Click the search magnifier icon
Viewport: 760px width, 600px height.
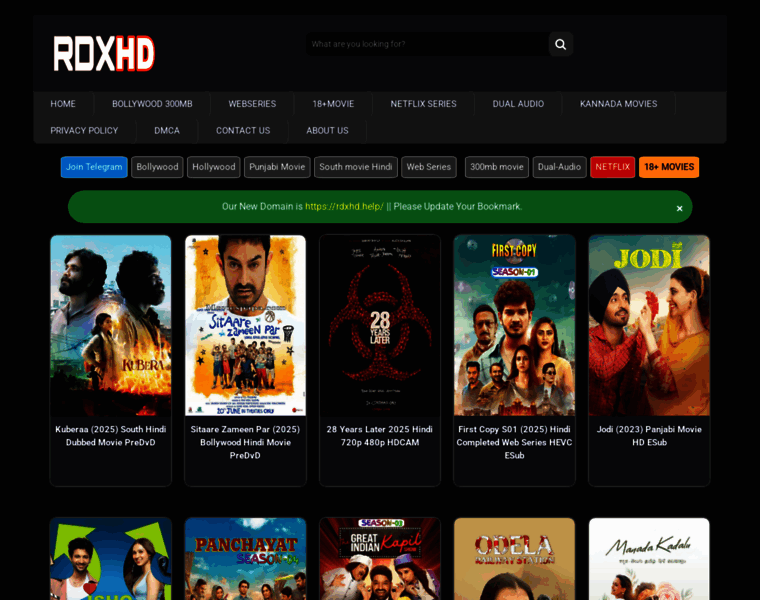(560, 44)
